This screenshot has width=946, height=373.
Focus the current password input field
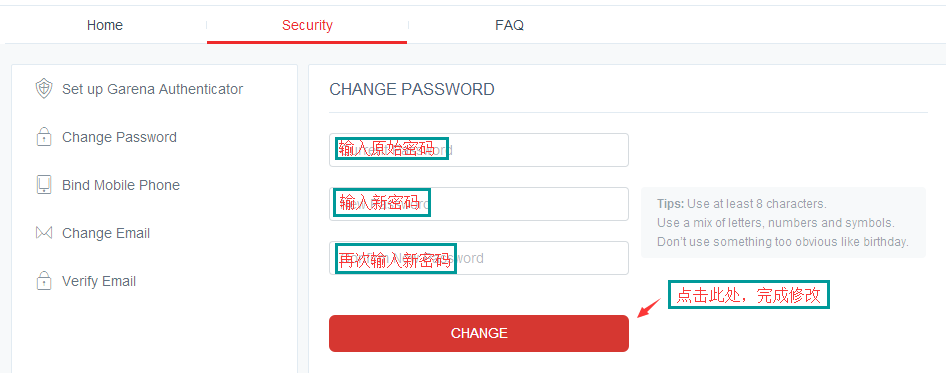(479, 150)
